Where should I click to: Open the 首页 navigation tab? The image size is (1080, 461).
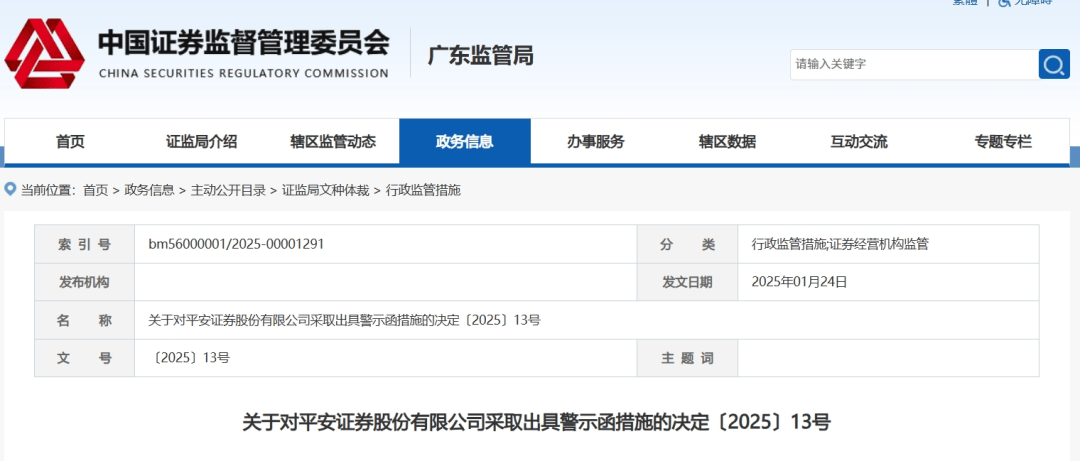tap(70, 142)
